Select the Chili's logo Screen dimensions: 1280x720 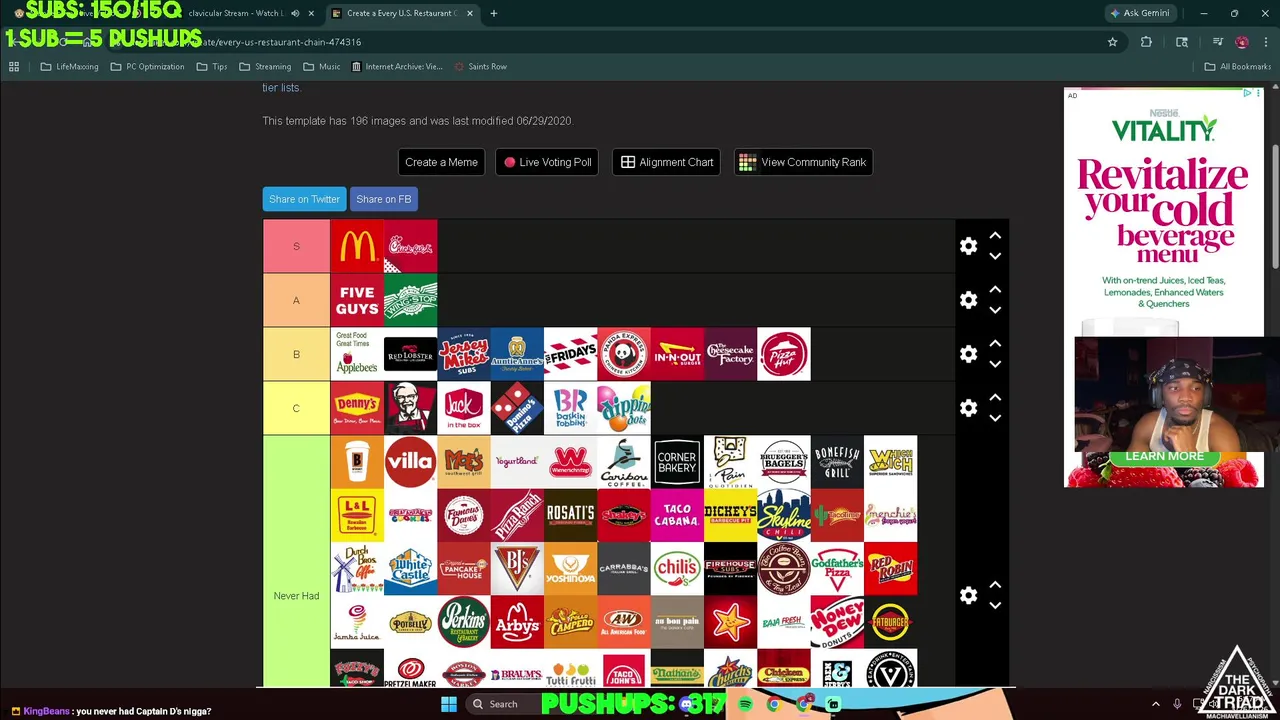[677, 569]
